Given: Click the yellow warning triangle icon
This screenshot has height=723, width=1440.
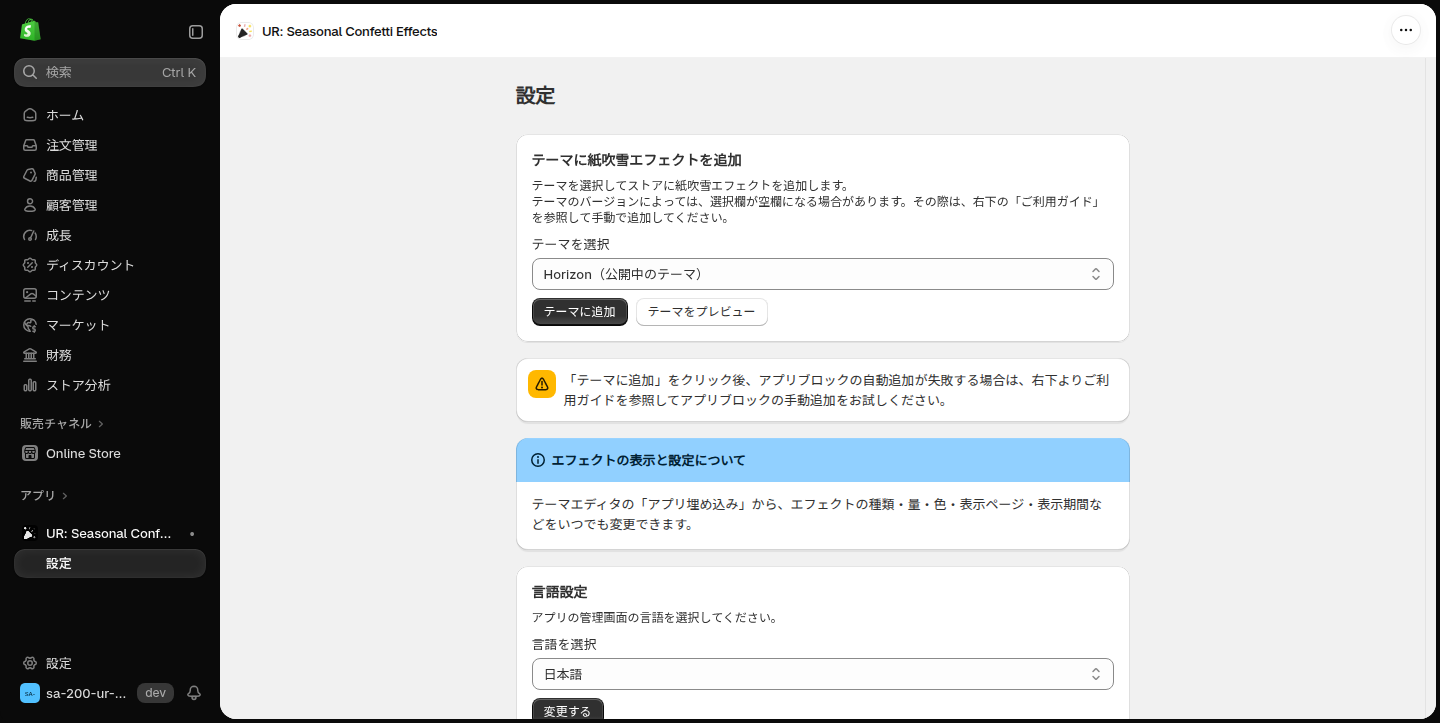Looking at the screenshot, I should tap(542, 384).
